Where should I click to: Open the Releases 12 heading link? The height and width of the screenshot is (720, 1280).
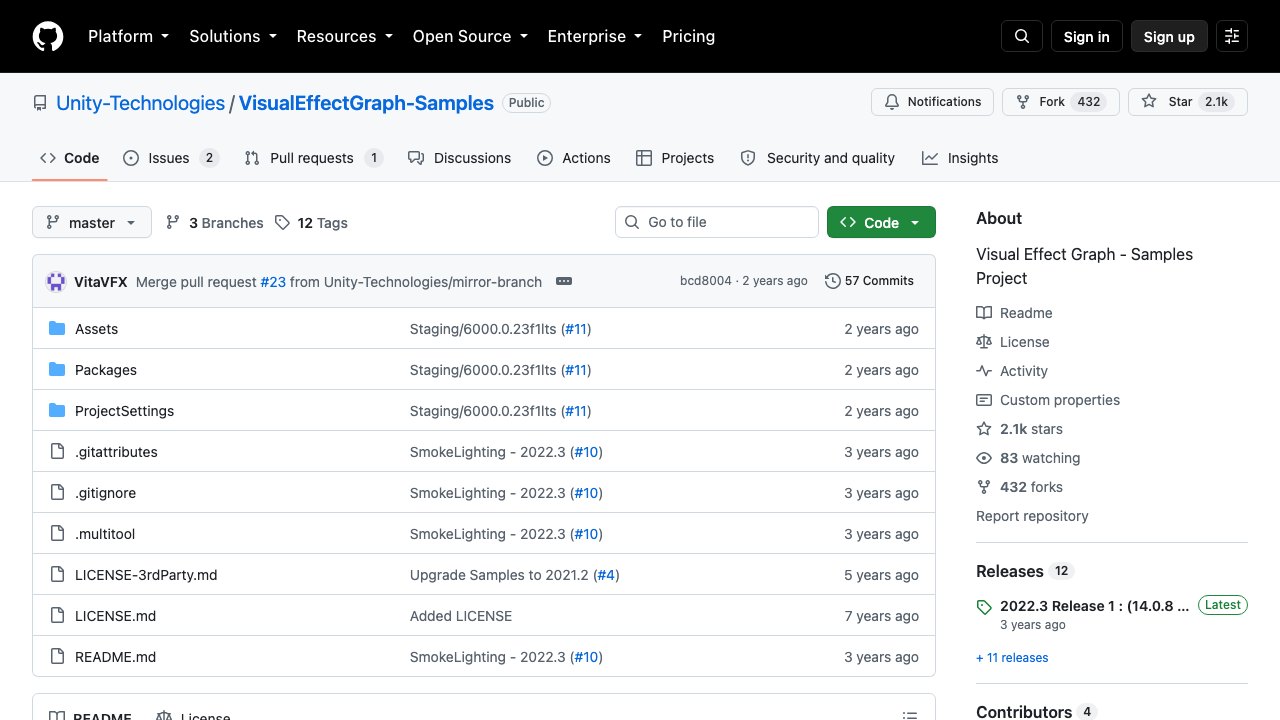point(1025,571)
